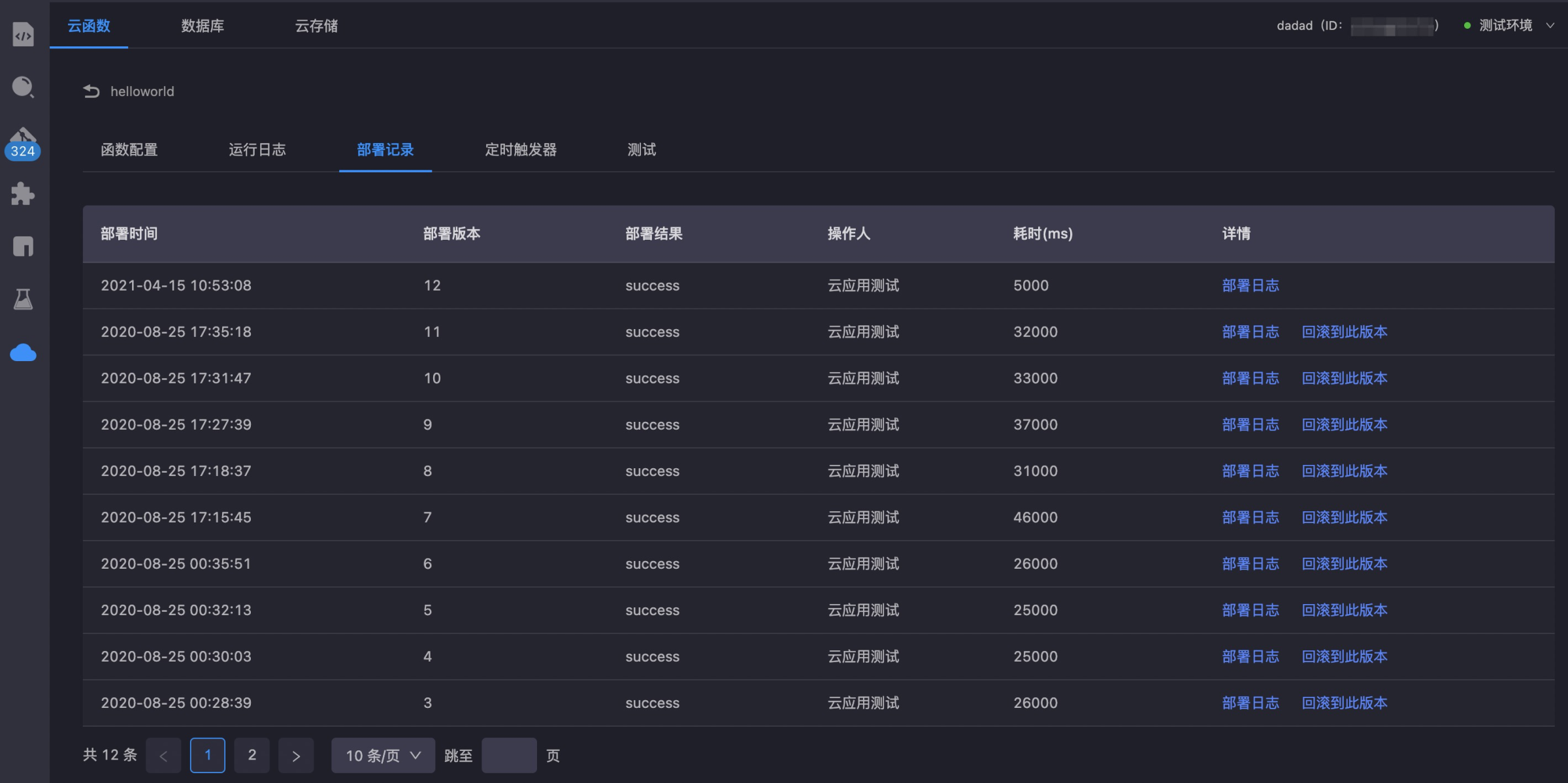Go to page 2 in pagination
Viewport: 1568px width, 783px height.
pyautogui.click(x=252, y=756)
